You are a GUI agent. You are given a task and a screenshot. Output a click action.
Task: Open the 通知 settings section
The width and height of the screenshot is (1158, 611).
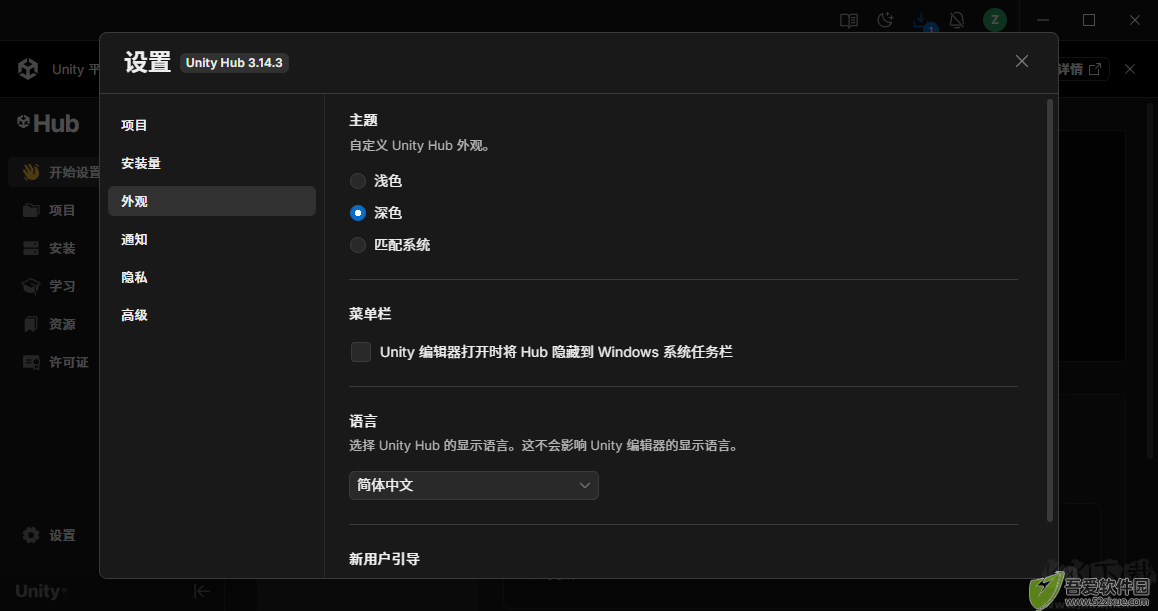click(x=211, y=239)
